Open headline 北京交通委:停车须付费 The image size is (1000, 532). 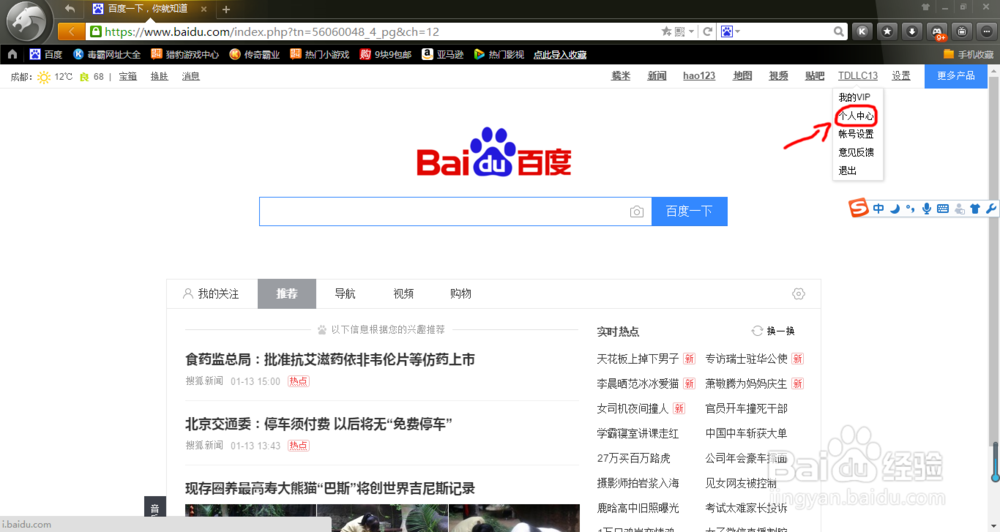[319, 424]
